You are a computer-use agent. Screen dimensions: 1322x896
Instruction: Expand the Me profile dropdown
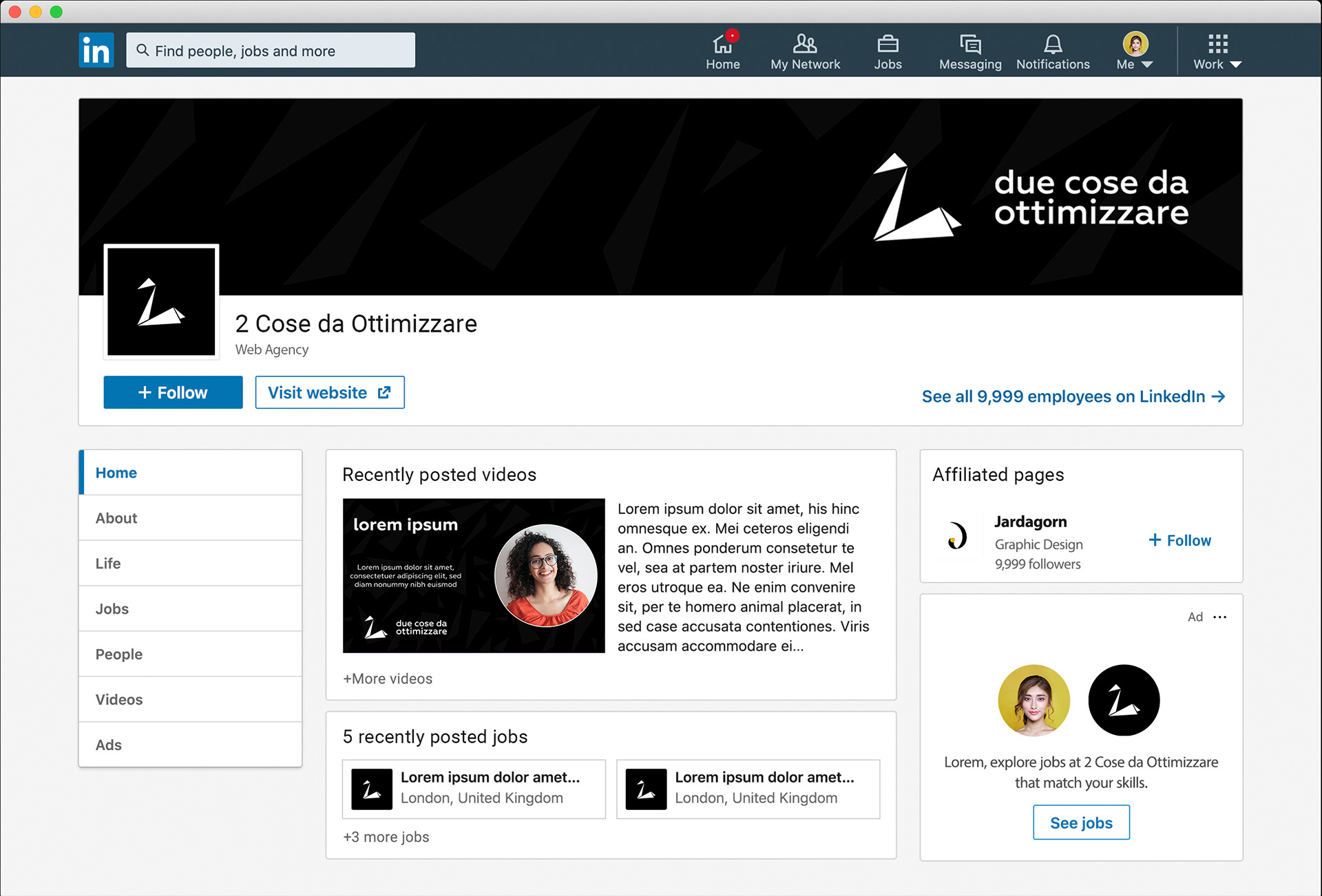[1135, 50]
